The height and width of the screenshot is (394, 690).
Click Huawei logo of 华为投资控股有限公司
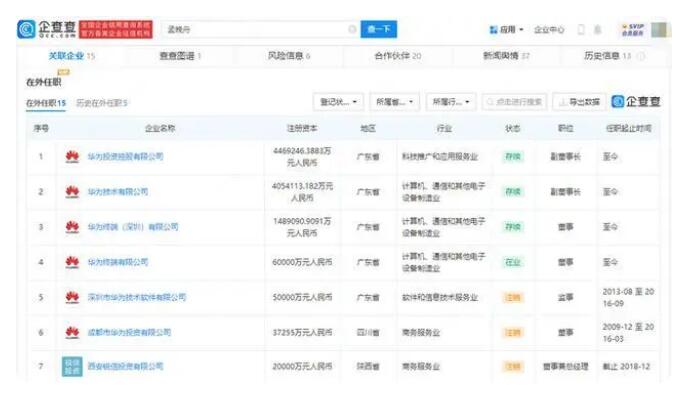pyautogui.click(x=72, y=157)
